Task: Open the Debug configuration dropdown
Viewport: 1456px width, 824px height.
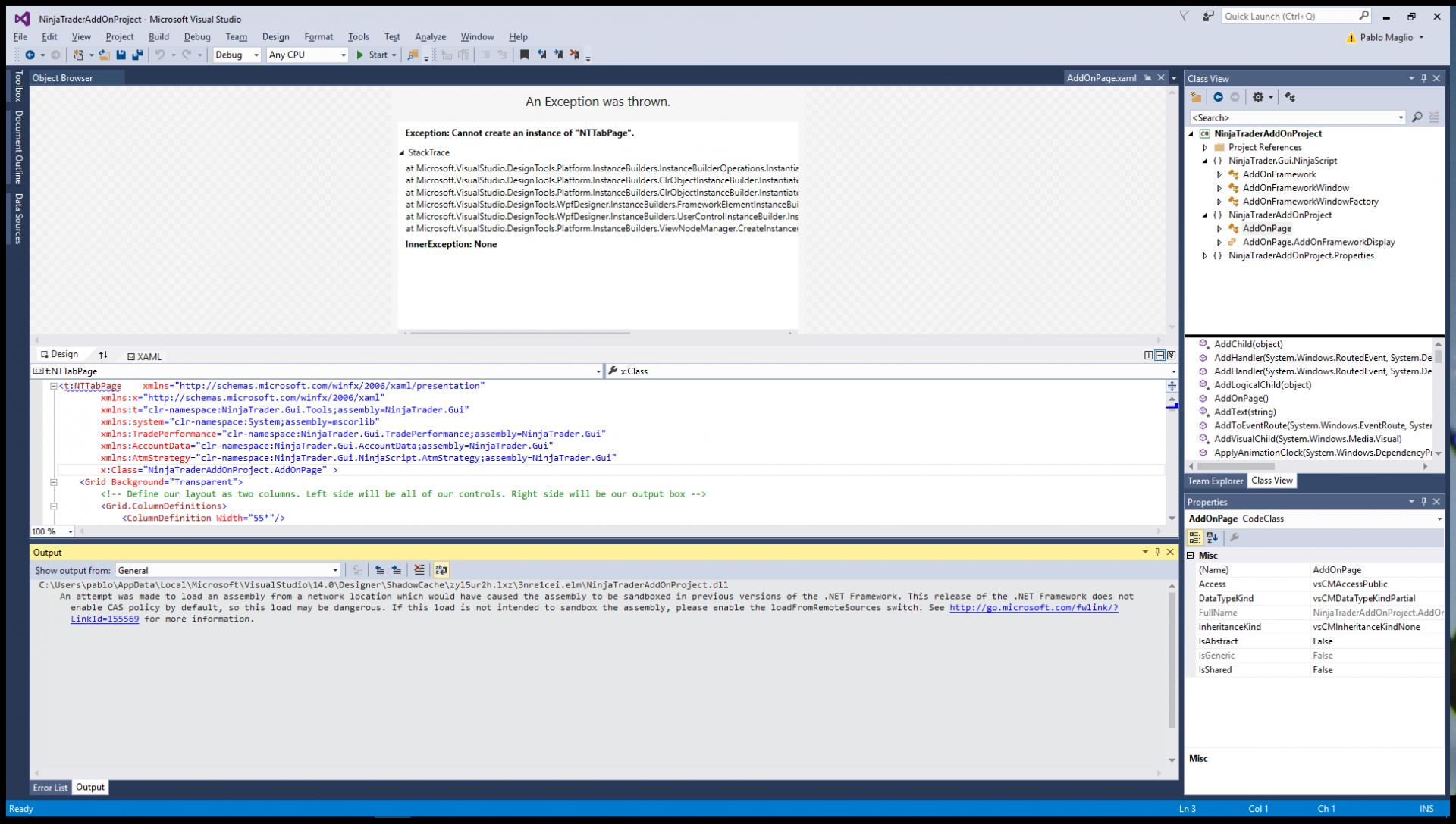Action: coord(237,55)
